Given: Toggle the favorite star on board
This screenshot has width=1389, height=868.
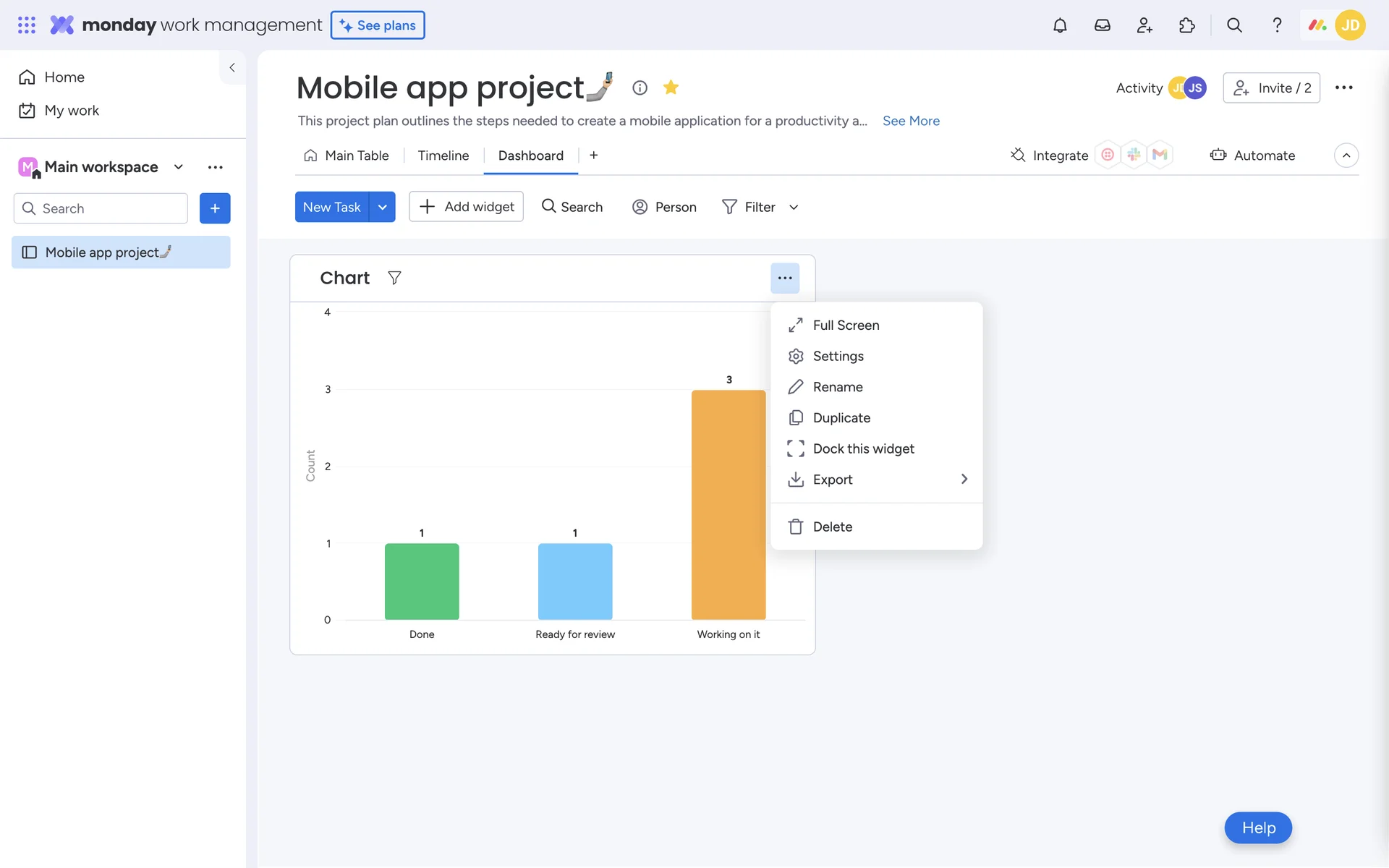Looking at the screenshot, I should click(671, 88).
